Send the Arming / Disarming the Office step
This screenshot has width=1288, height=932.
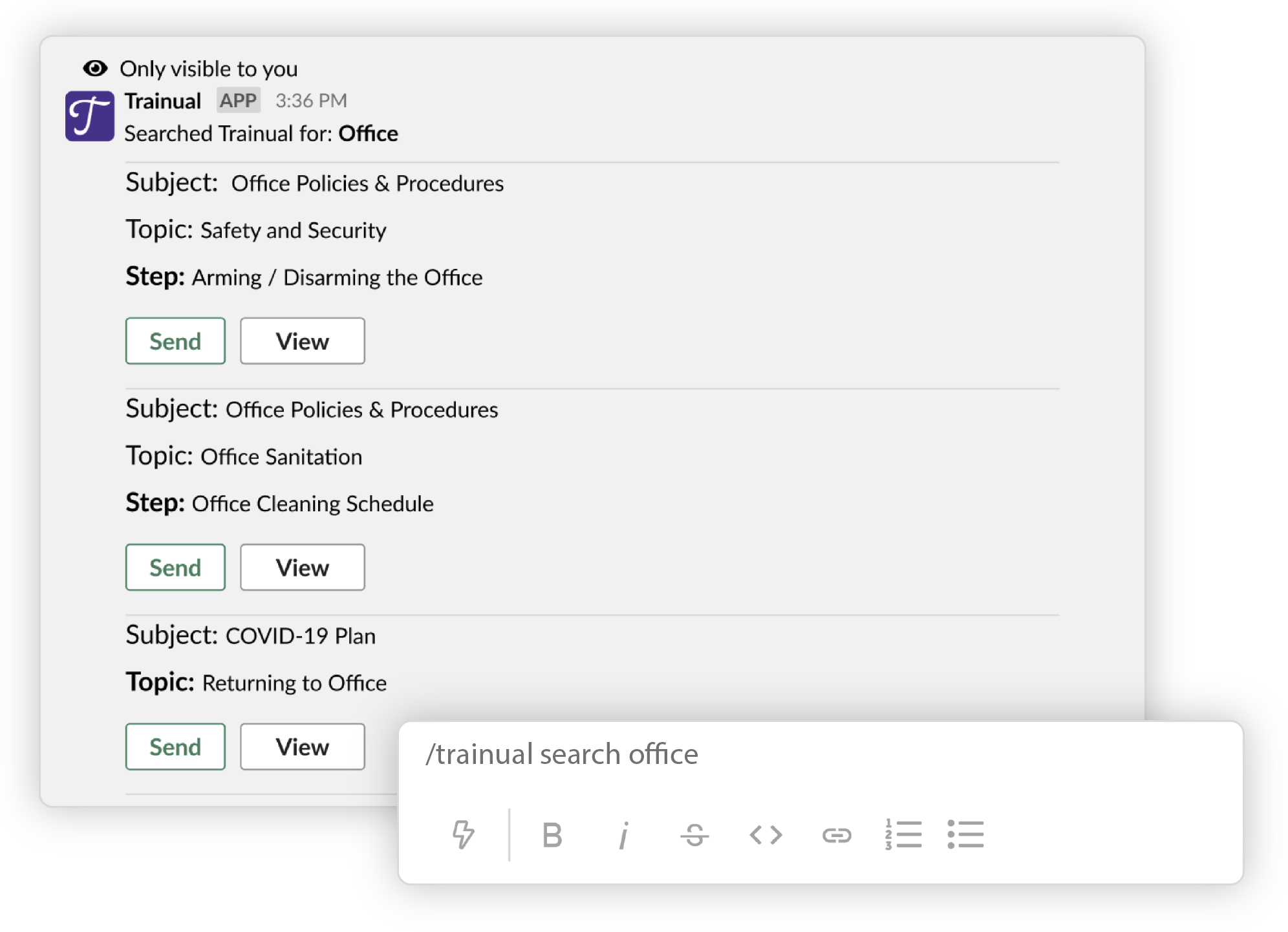[x=175, y=341]
